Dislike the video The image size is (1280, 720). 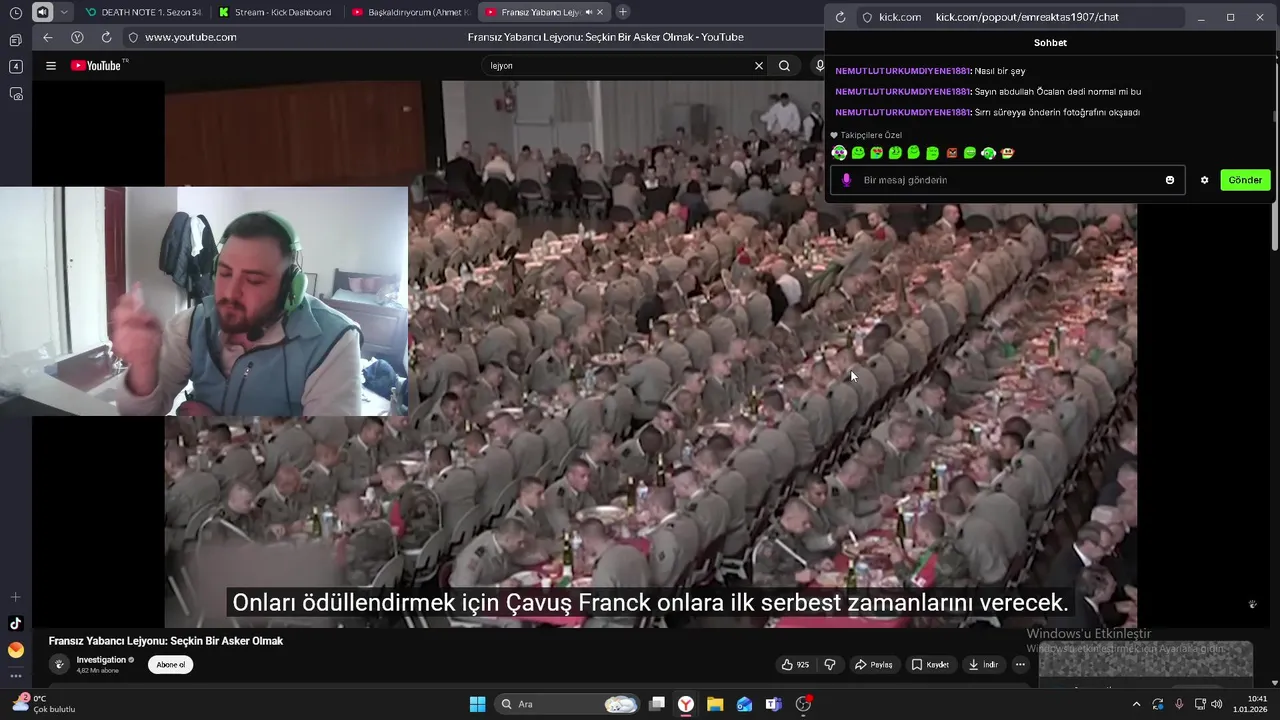pyautogui.click(x=829, y=665)
